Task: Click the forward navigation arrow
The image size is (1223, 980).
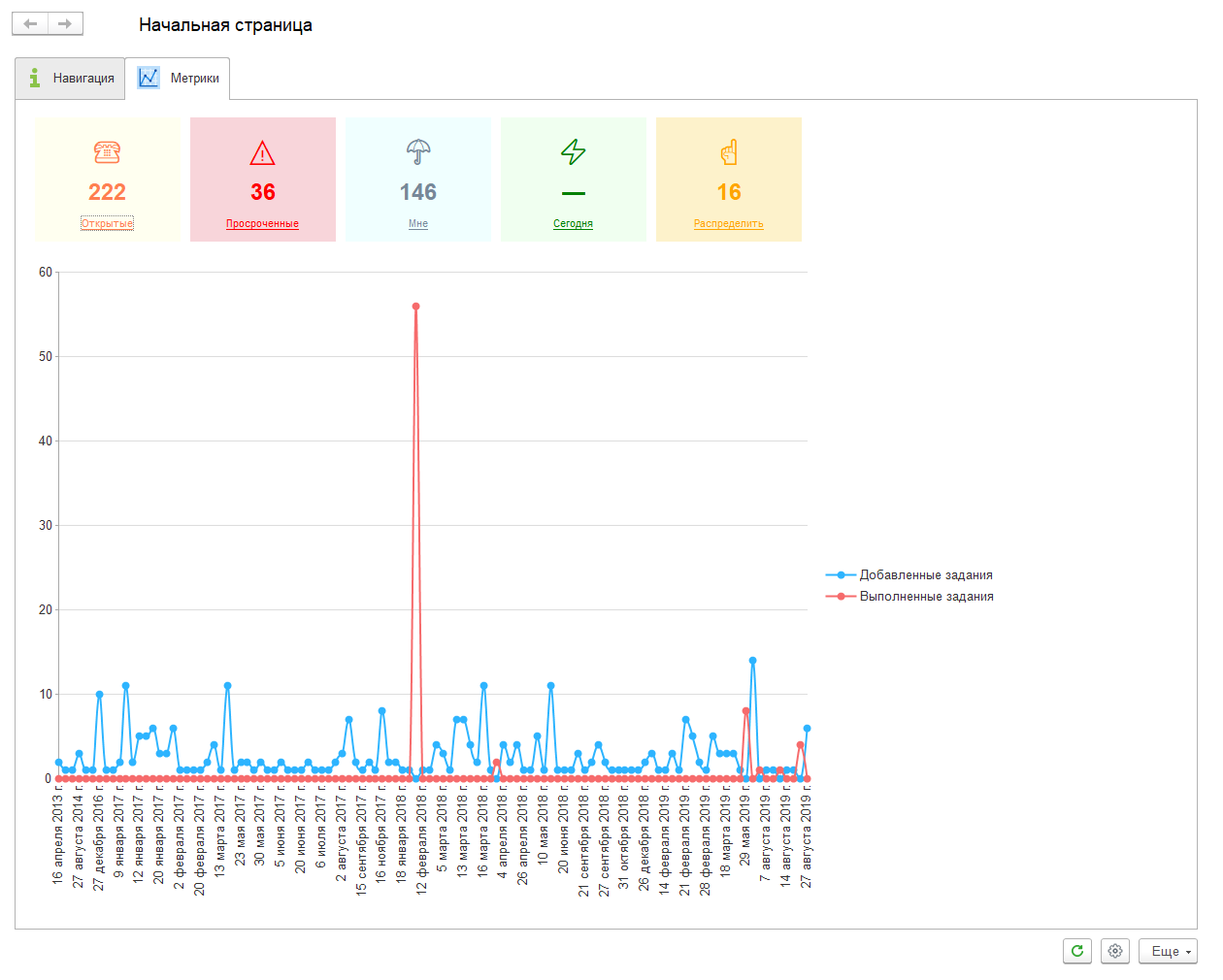Action: [x=65, y=24]
